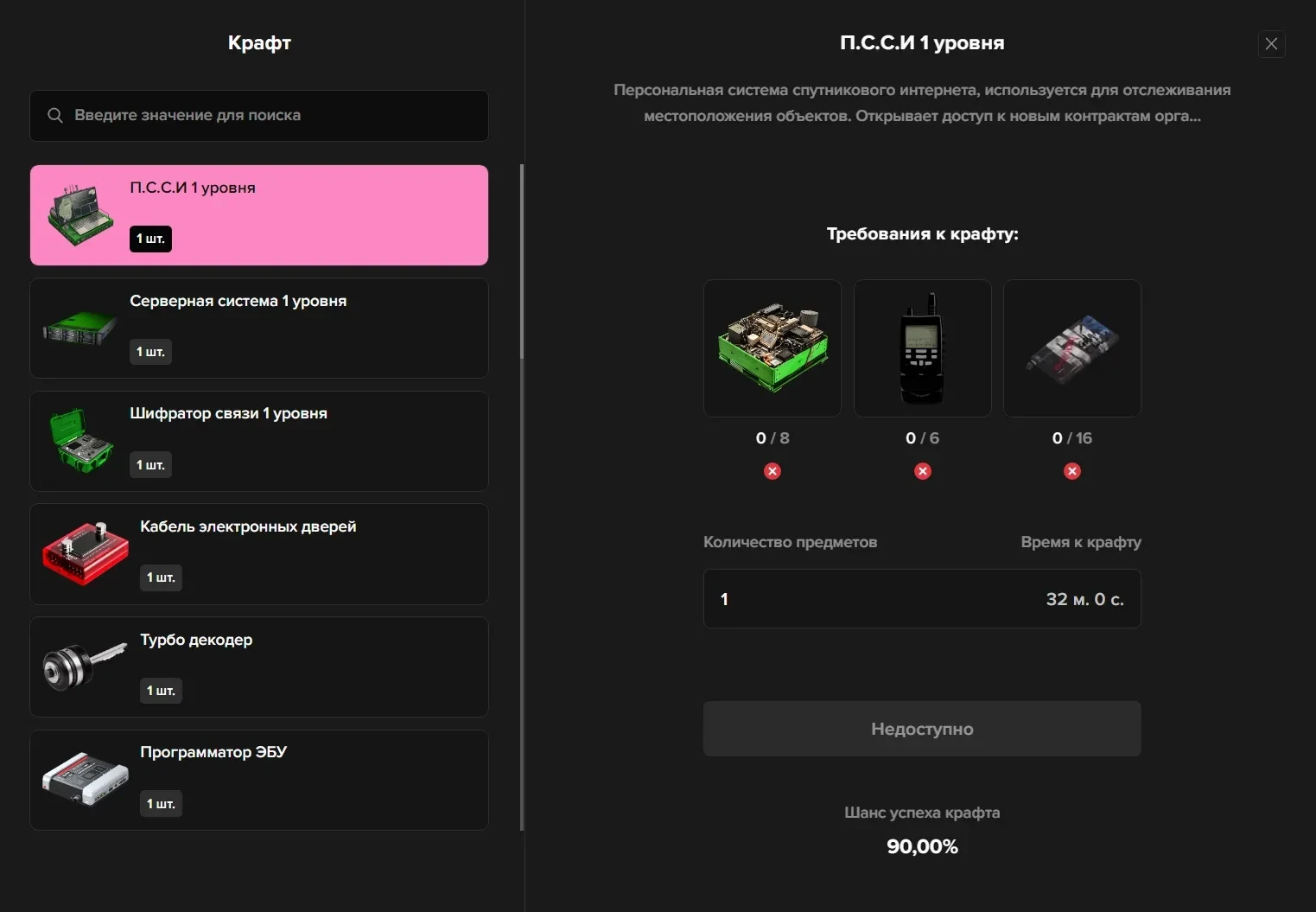
Task: Select the Турбо декодер recipe entry
Action: point(259,666)
